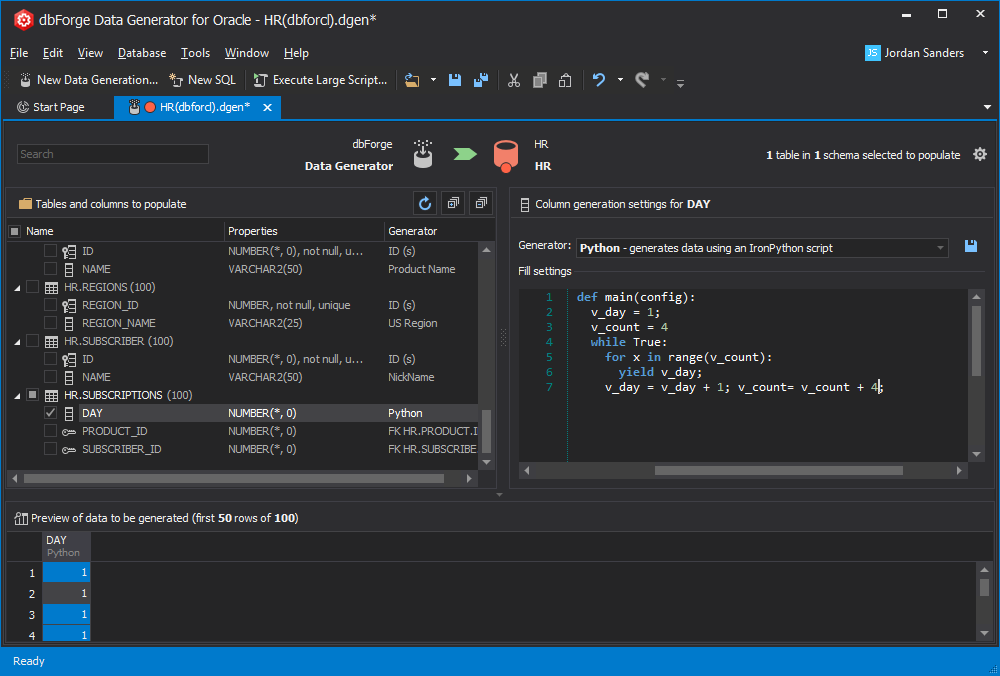The image size is (1000, 676).
Task: Select the PRODUCT_ID column row
Action: click(242, 430)
